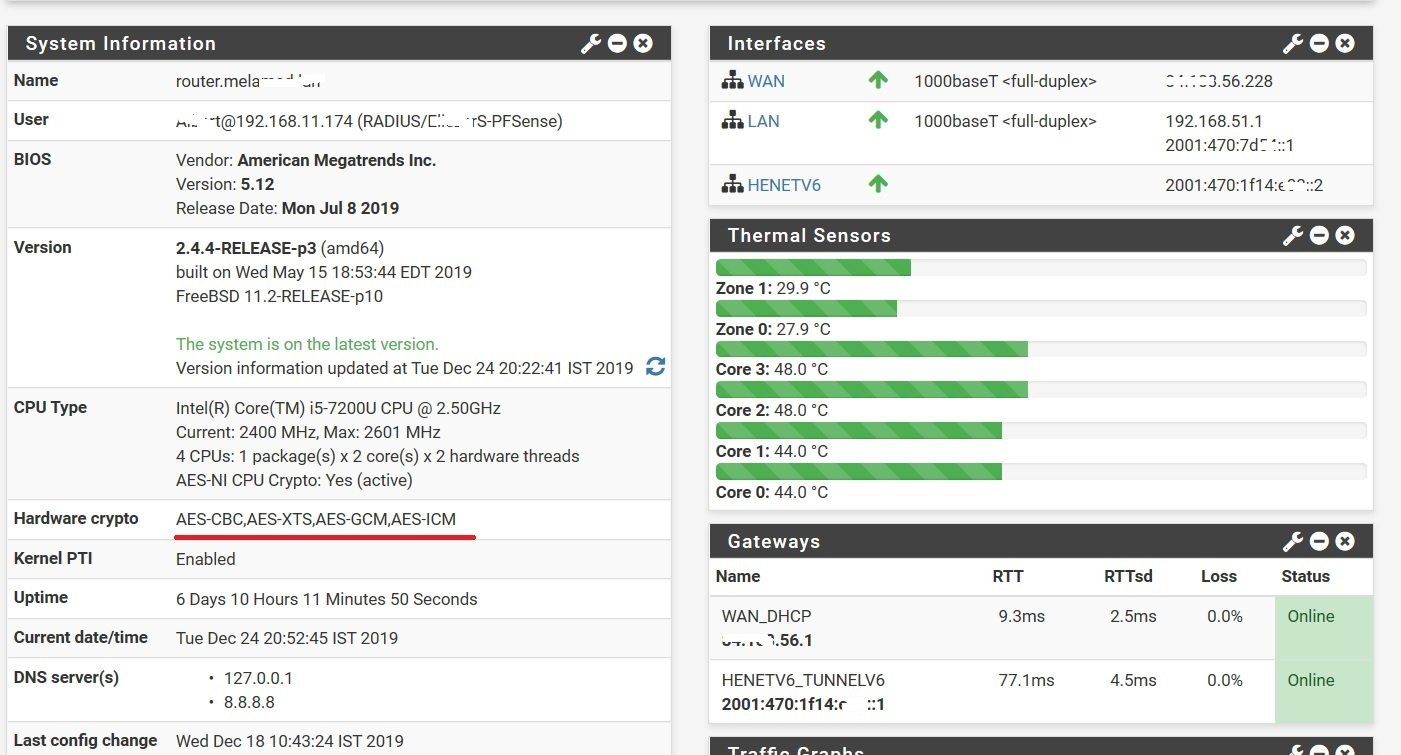Minimize the Interfaces widget panel
Viewport: 1401px width, 755px height.
(1320, 43)
